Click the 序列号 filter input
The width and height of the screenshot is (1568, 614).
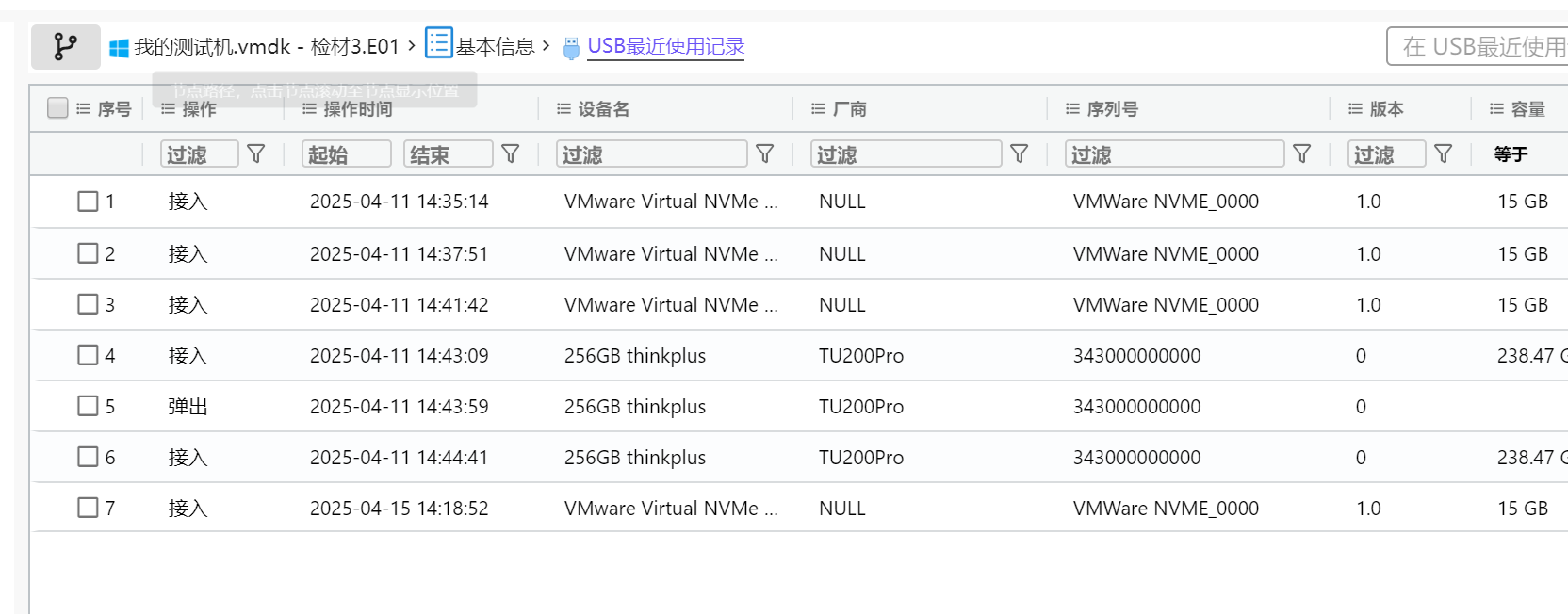click(1175, 153)
